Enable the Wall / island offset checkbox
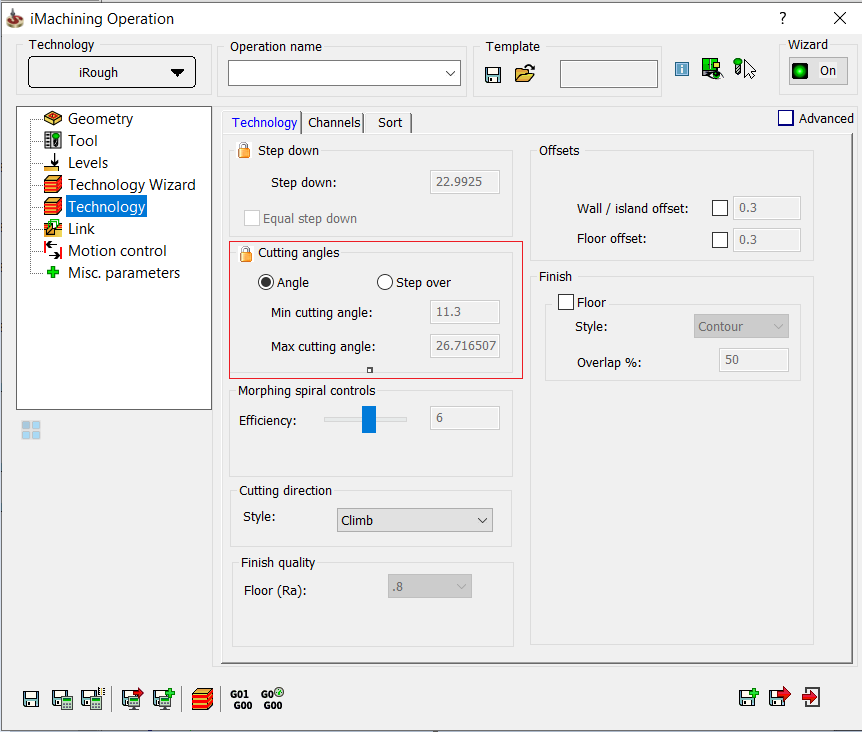The image size is (862, 732). (x=720, y=208)
